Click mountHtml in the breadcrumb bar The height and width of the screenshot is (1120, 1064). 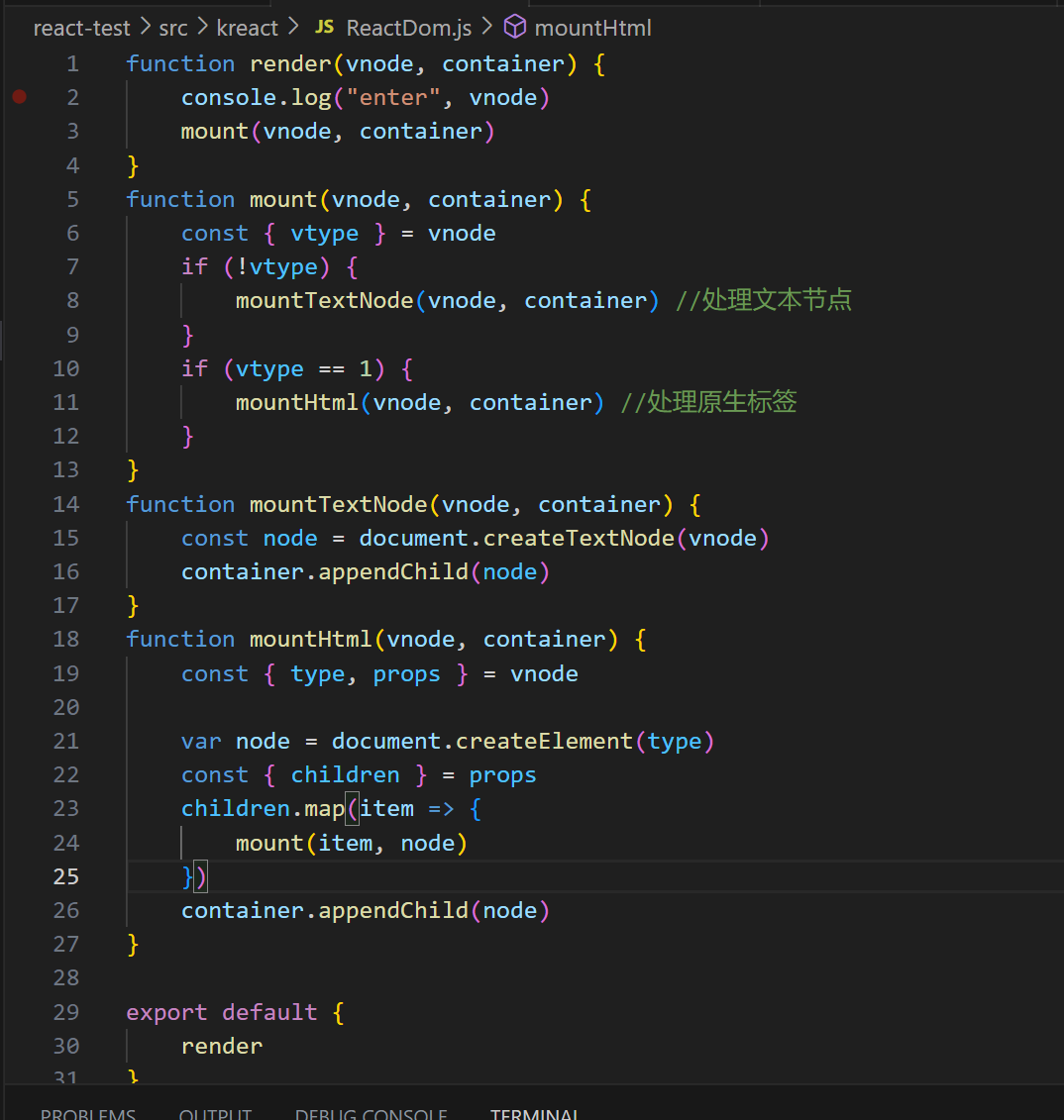pyautogui.click(x=592, y=27)
